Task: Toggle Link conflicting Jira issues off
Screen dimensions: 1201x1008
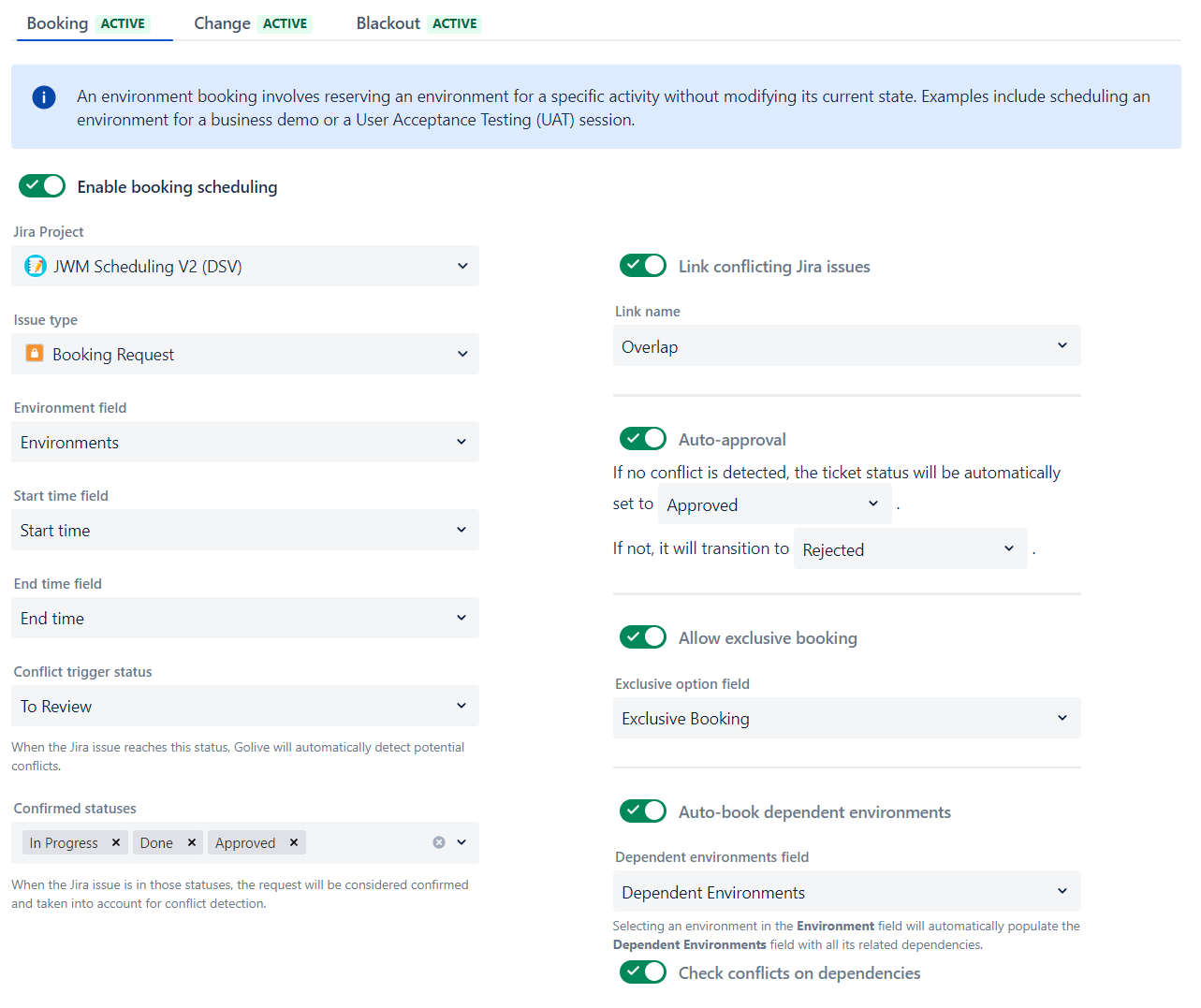Action: click(643, 266)
